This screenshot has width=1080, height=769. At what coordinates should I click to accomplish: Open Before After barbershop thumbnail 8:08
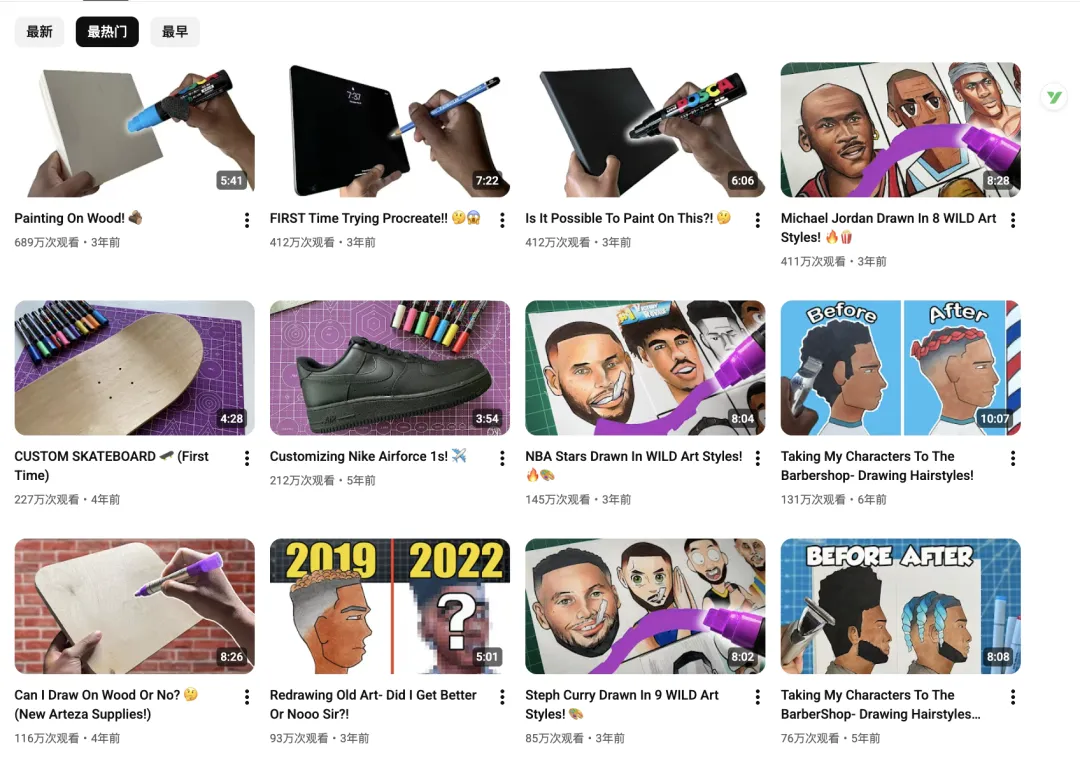tap(900, 606)
